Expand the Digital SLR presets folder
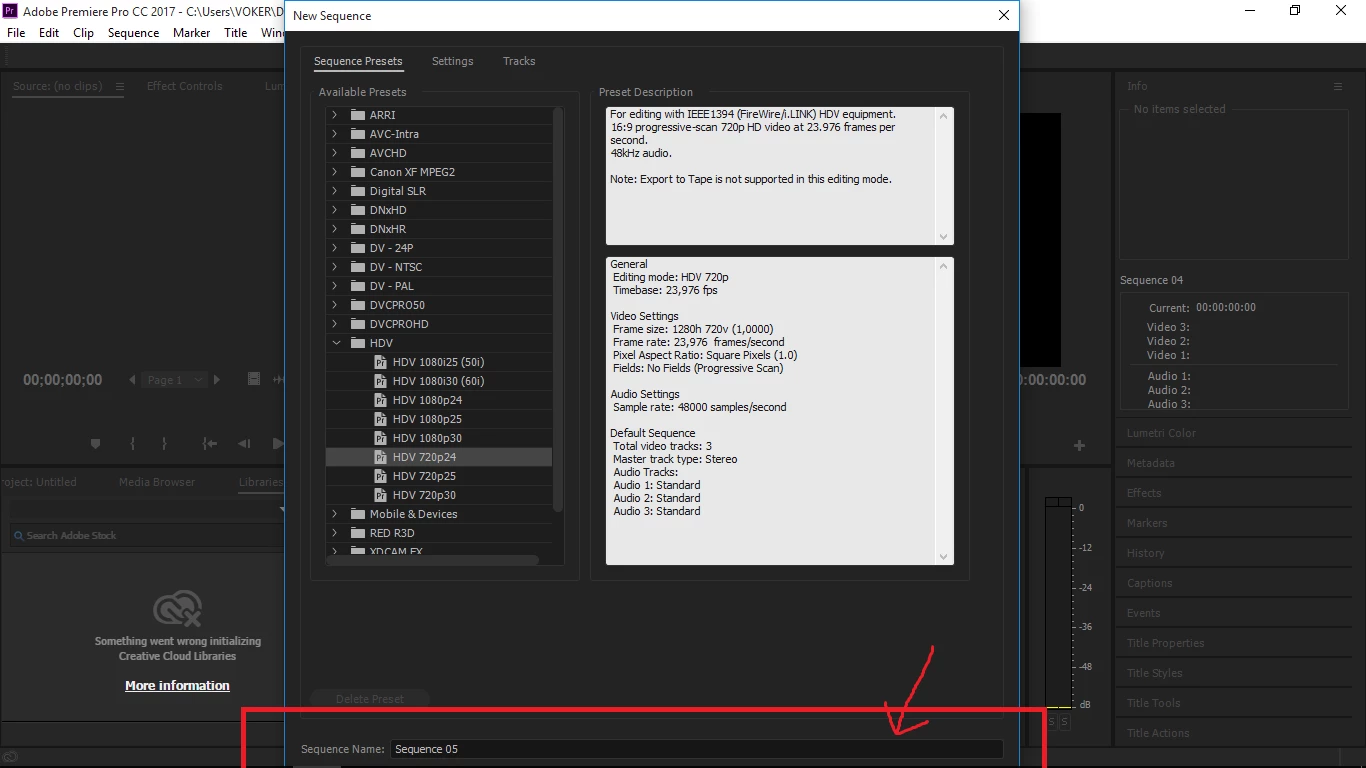Viewport: 1366px width, 768px height. (335, 191)
